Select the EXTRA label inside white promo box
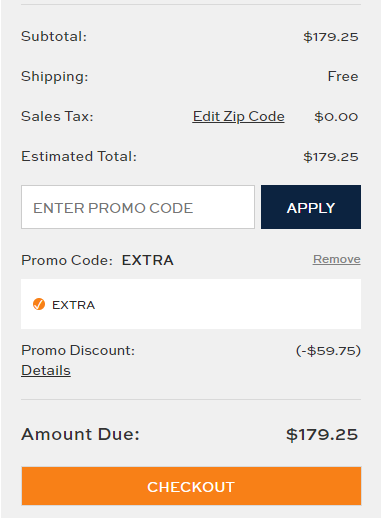 tap(74, 305)
